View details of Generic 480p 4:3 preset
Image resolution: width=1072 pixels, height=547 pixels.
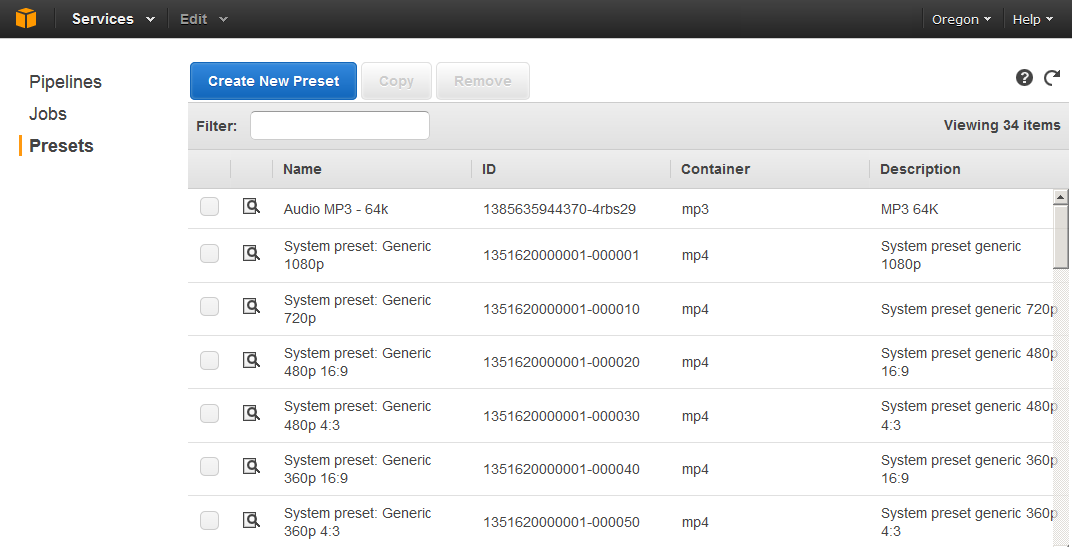pos(252,413)
